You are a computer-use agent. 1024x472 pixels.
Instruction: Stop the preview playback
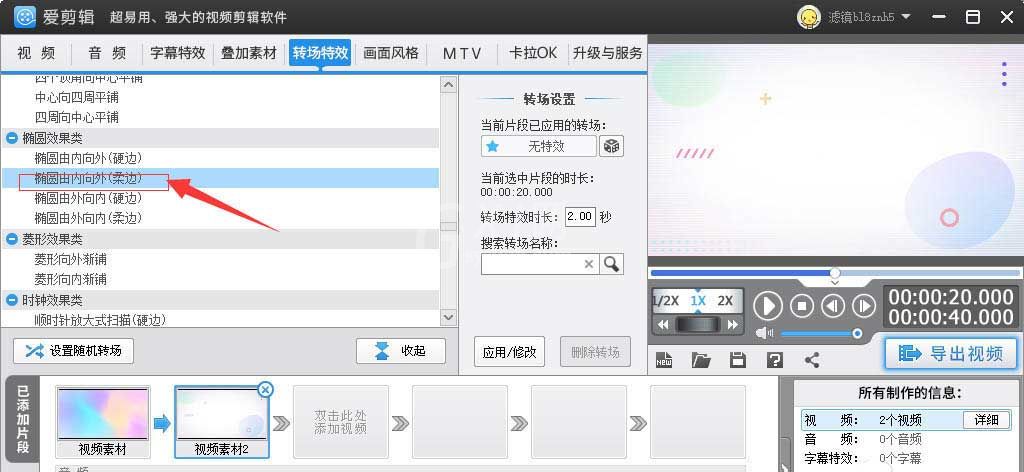coord(802,306)
